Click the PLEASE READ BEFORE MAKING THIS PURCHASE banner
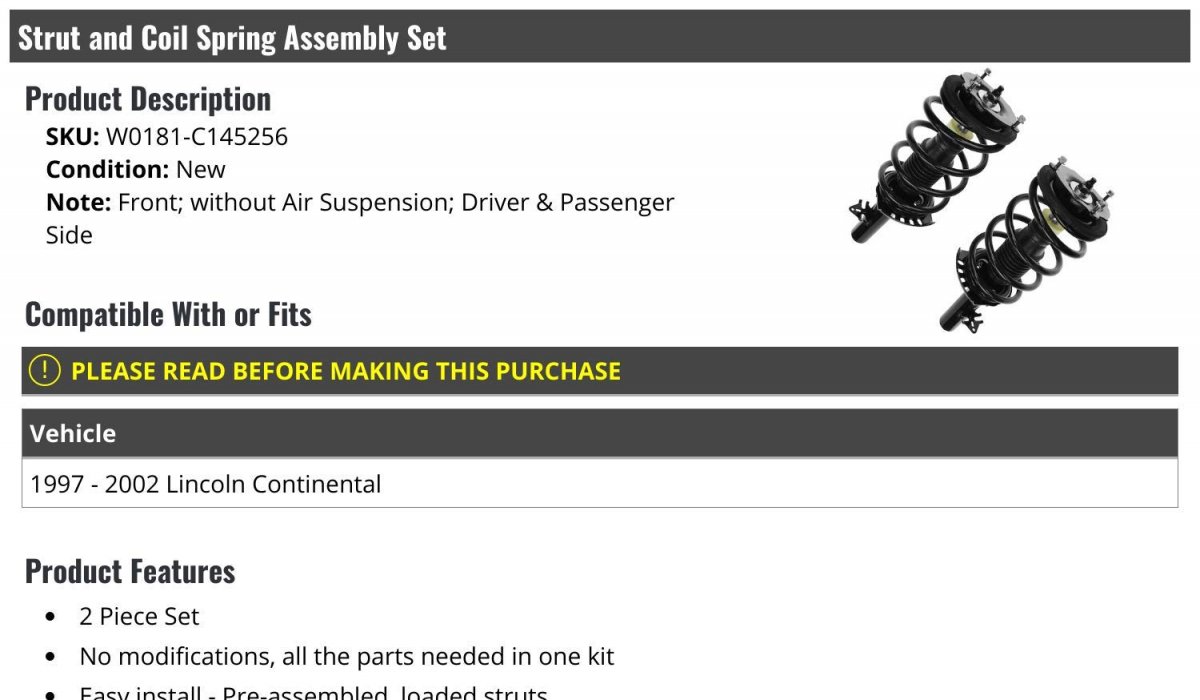1200x700 pixels. [600, 371]
